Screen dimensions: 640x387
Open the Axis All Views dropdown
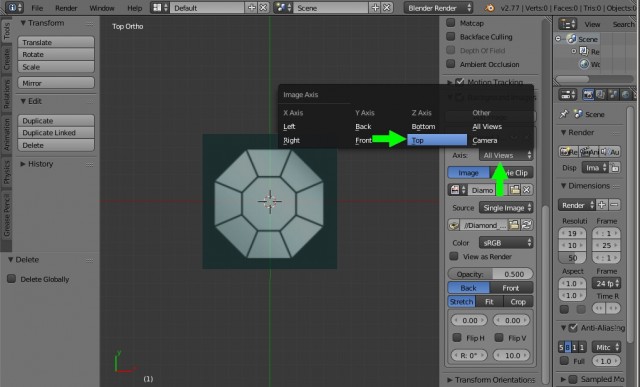pyautogui.click(x=506, y=155)
